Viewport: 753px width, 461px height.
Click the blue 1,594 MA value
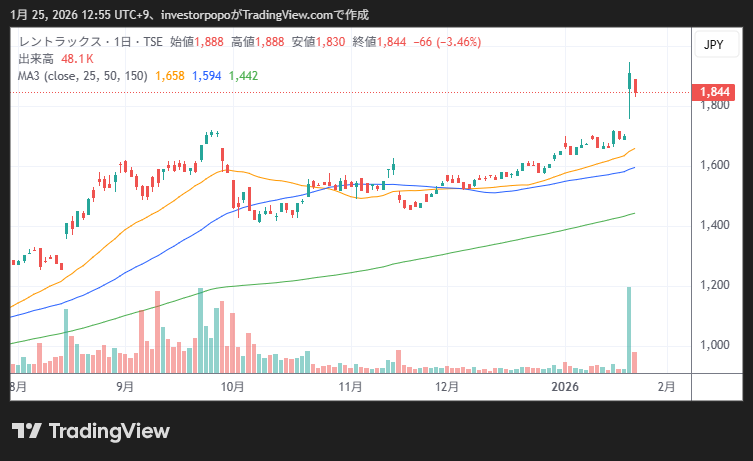point(207,75)
